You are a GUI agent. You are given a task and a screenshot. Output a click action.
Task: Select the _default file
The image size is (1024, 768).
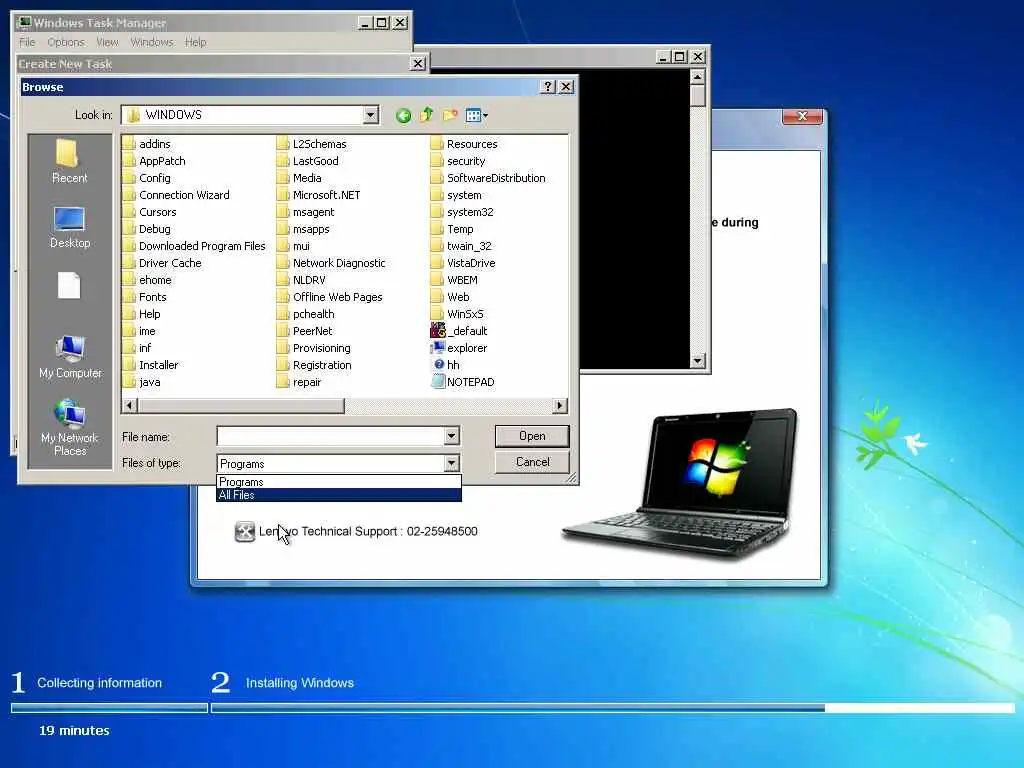tap(459, 330)
